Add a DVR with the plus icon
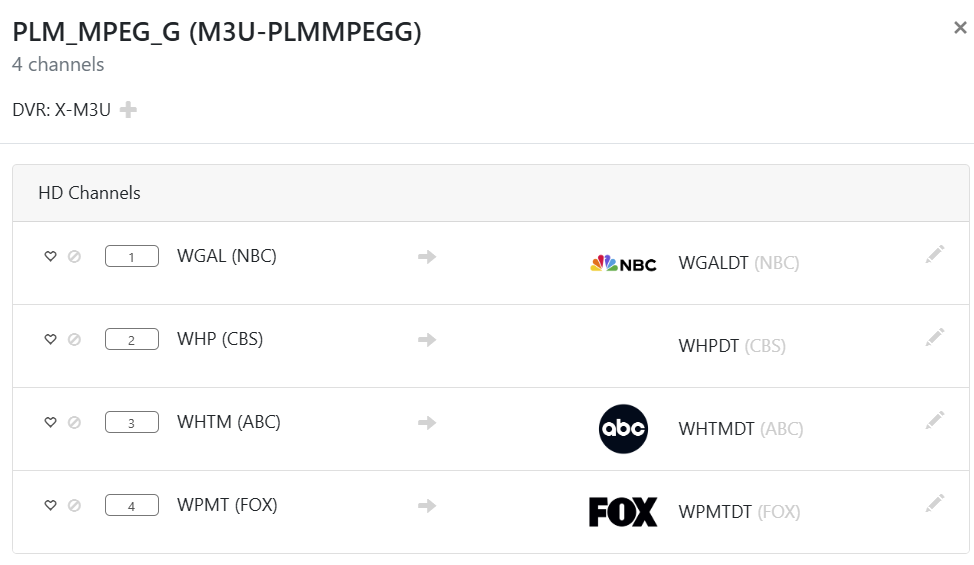 pyautogui.click(x=128, y=110)
